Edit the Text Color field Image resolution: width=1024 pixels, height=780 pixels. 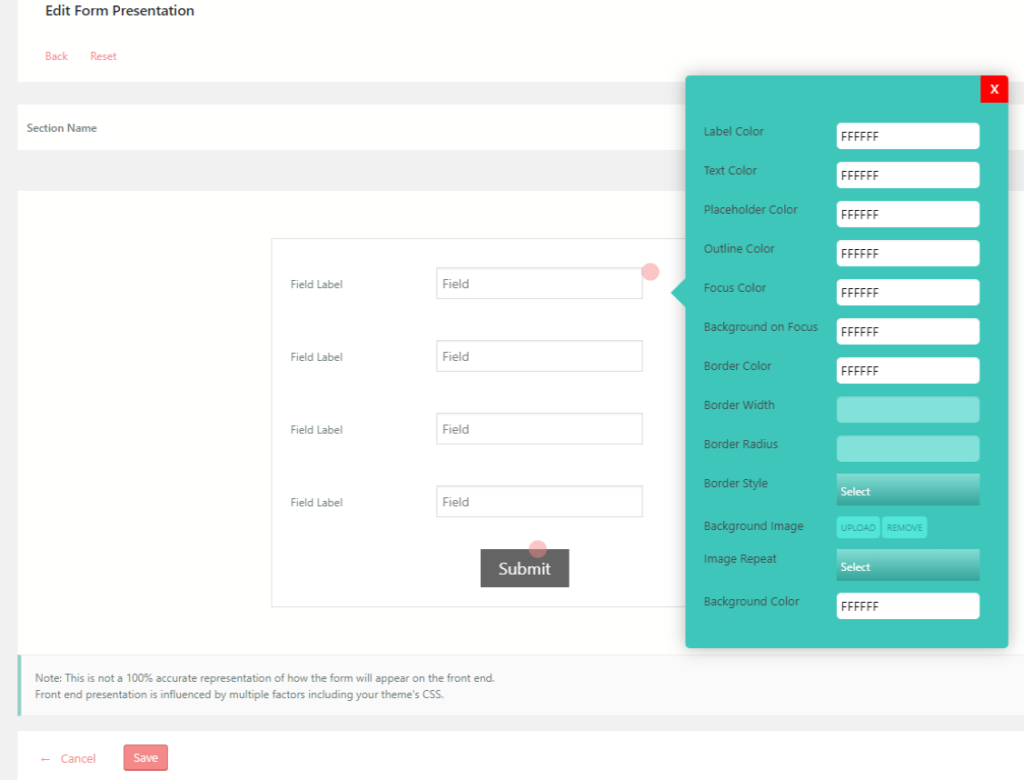pyautogui.click(x=907, y=174)
